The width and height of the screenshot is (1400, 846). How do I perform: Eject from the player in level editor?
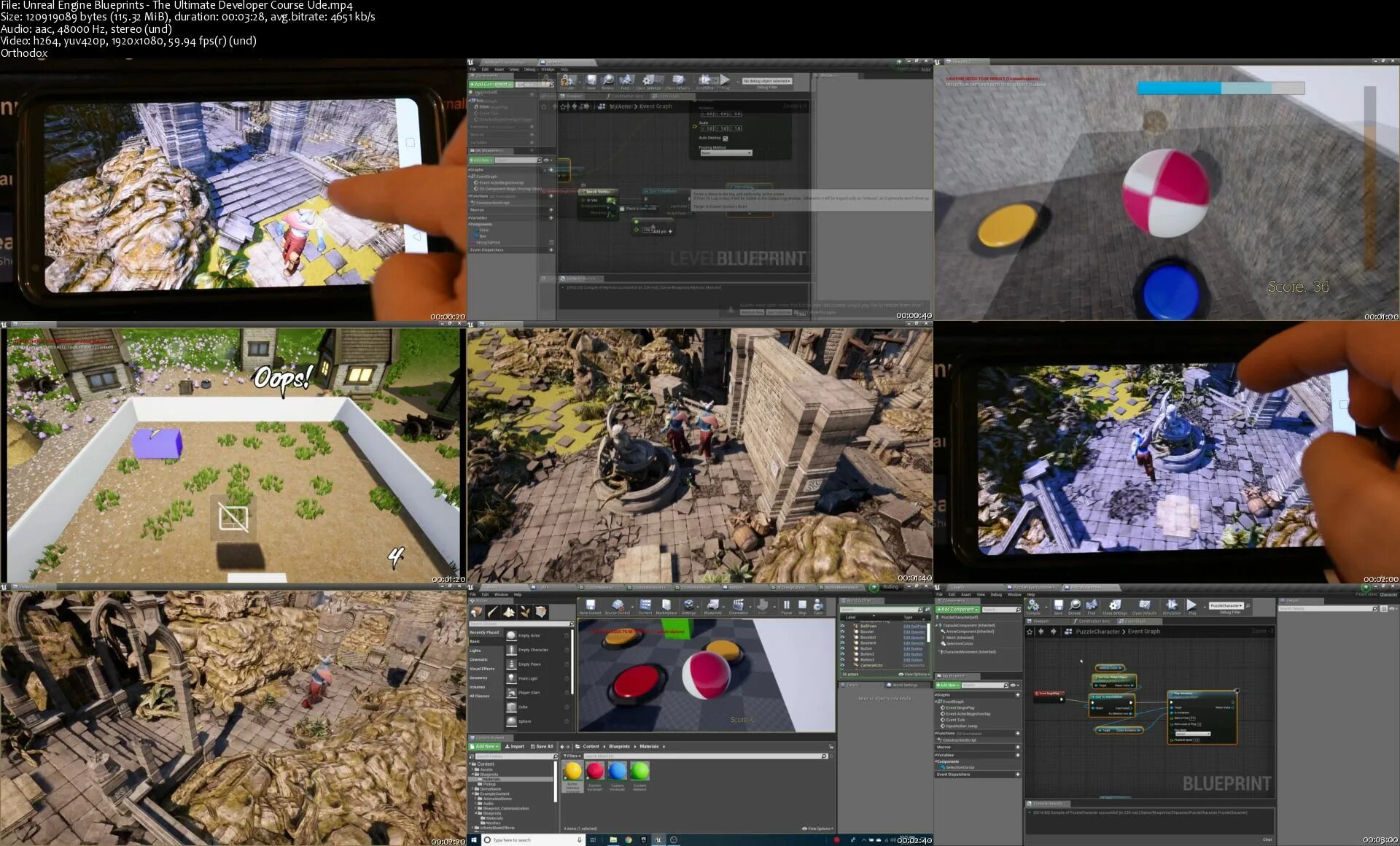(x=818, y=607)
